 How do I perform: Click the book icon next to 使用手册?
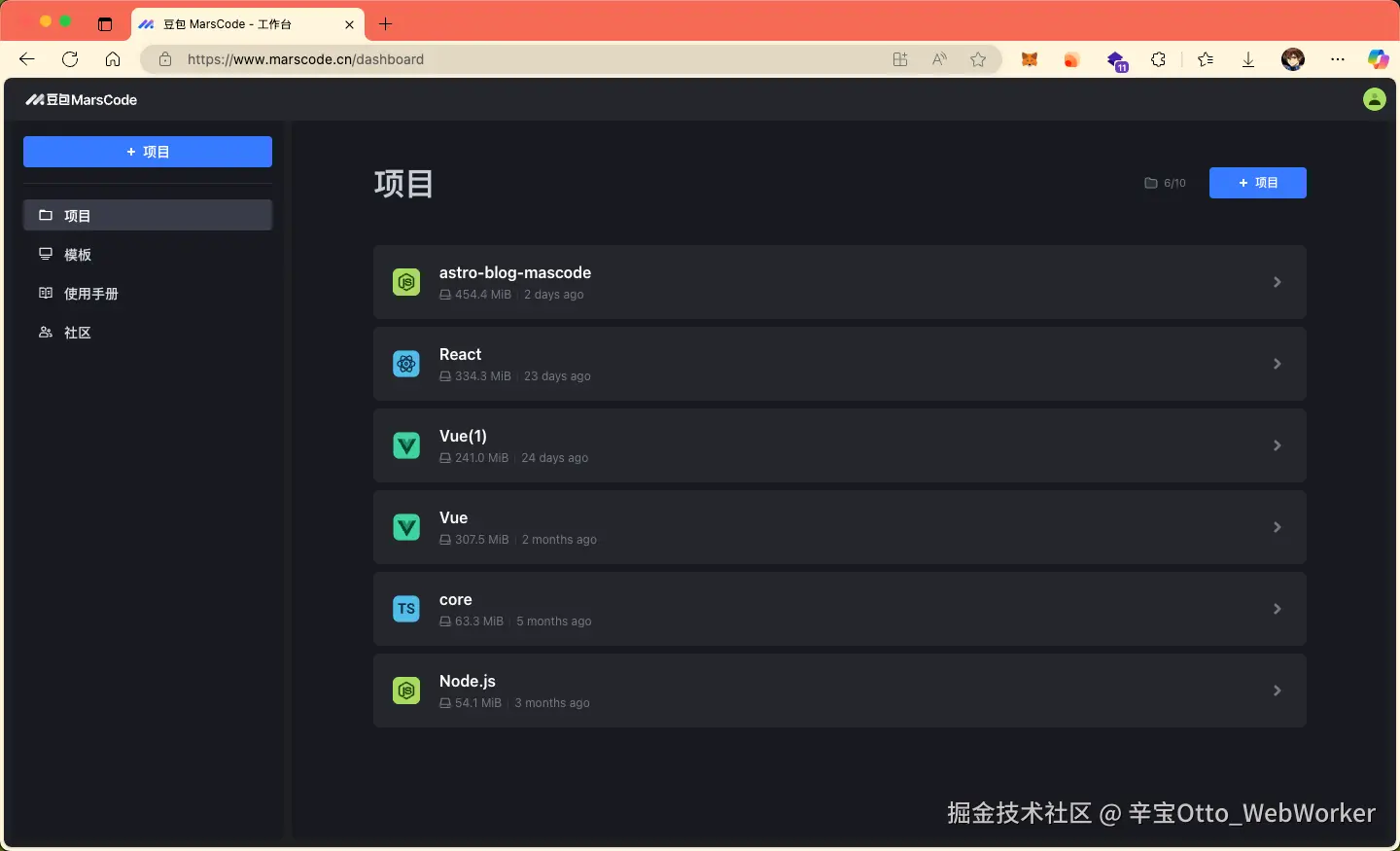(46, 293)
